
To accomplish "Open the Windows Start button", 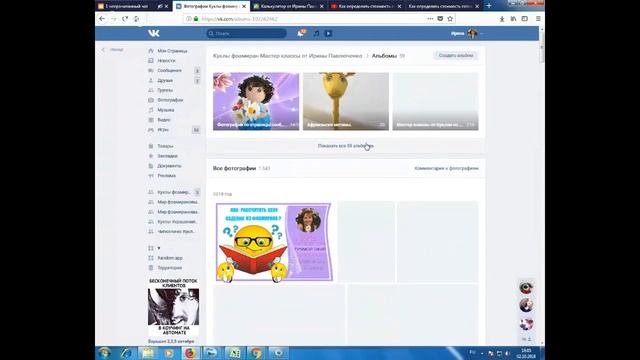I will 104,353.
